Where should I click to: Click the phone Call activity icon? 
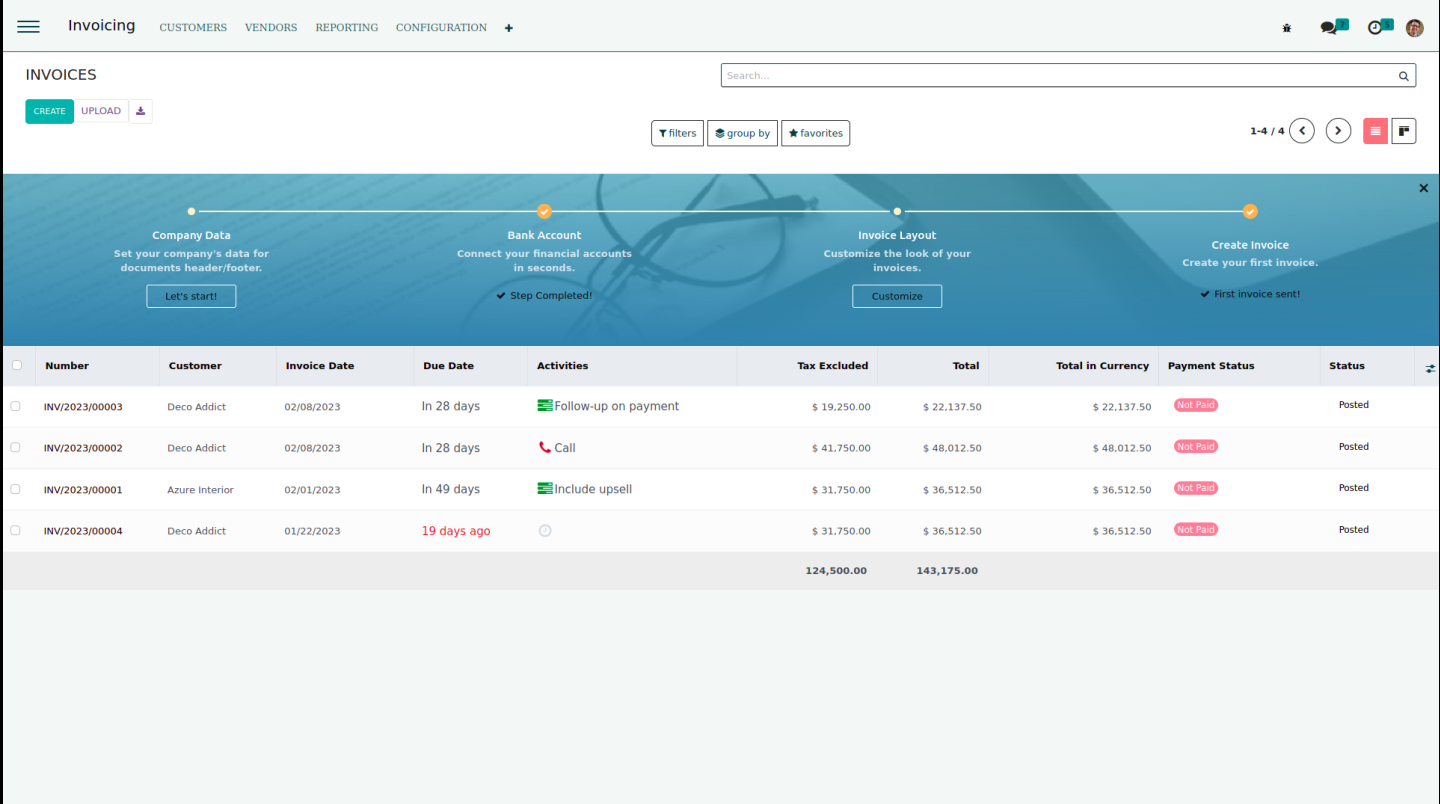tap(545, 448)
